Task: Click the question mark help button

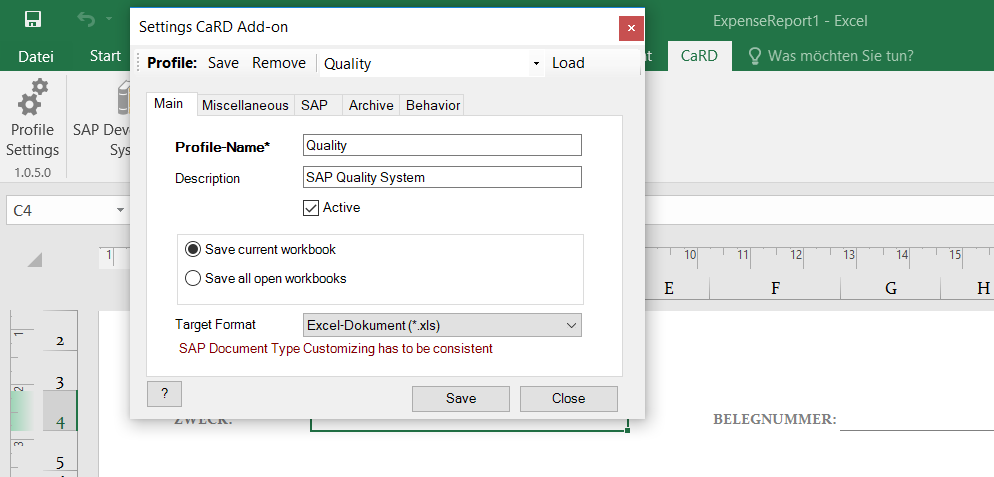Action: pyautogui.click(x=164, y=393)
